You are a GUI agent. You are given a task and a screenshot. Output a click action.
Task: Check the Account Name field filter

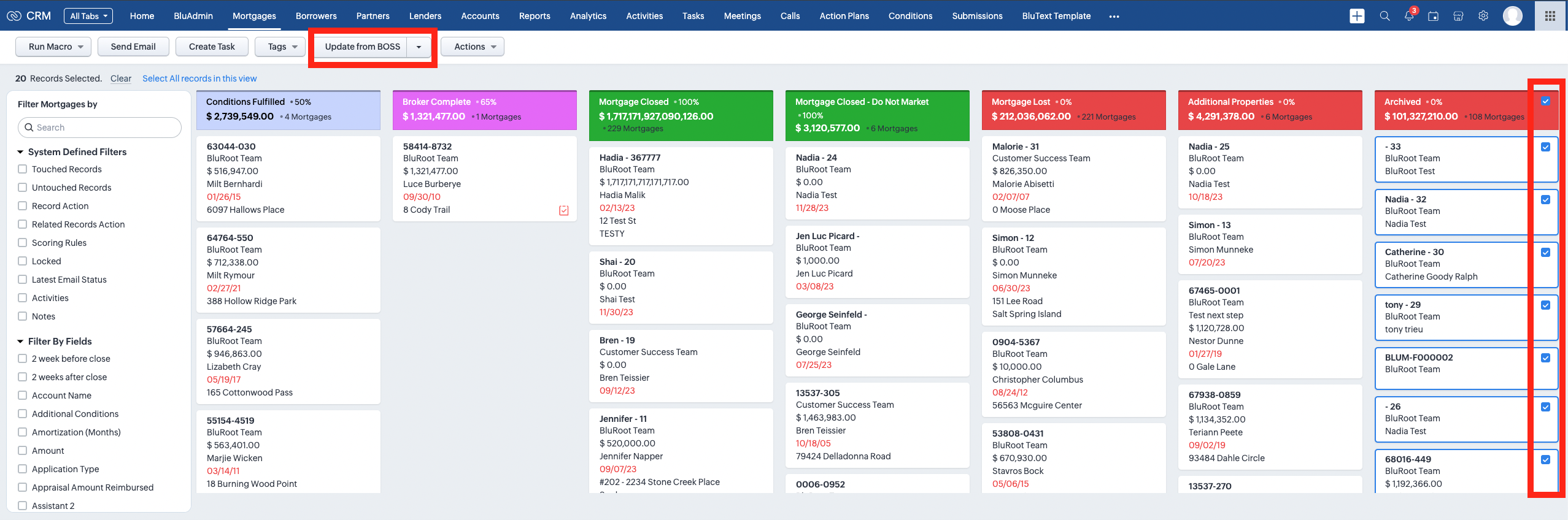click(x=23, y=396)
